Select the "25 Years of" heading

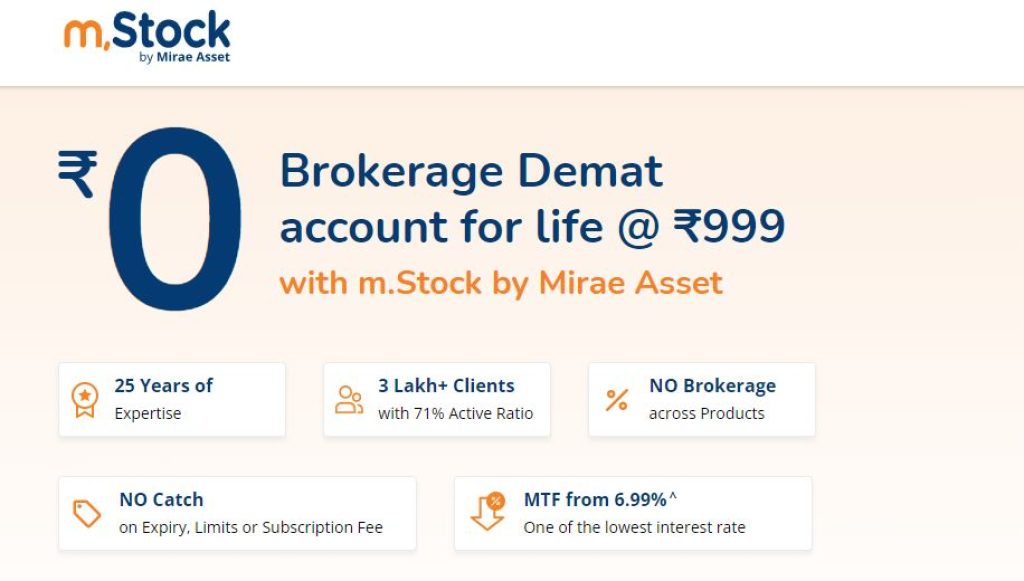pos(163,386)
